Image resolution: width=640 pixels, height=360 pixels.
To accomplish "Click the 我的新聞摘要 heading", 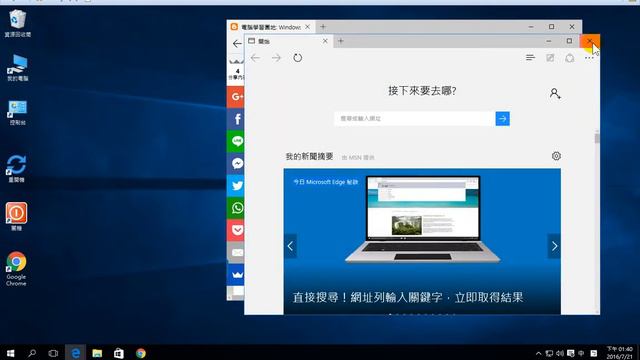I will 309,156.
